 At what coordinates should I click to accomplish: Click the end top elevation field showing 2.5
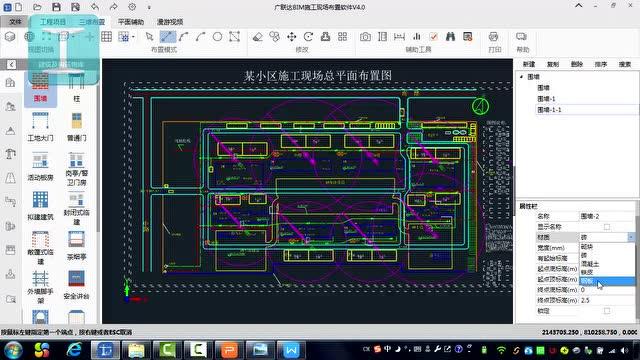pyautogui.click(x=607, y=300)
